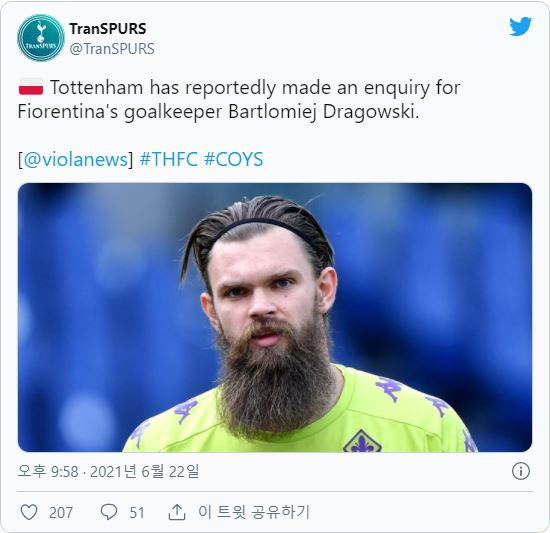
Task: Click the 207 likes count
Action: coord(61,513)
